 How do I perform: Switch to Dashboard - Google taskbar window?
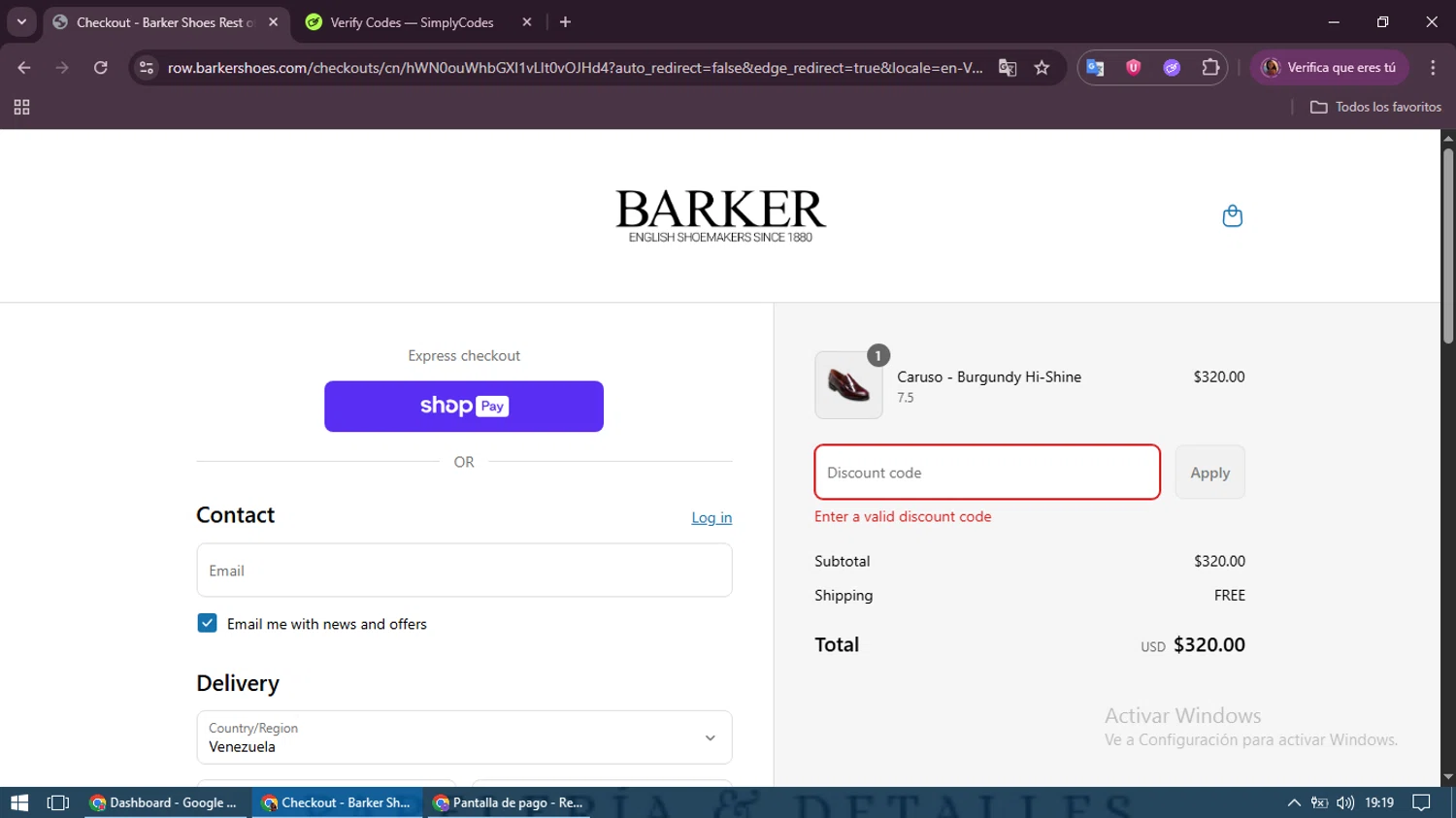(167, 802)
